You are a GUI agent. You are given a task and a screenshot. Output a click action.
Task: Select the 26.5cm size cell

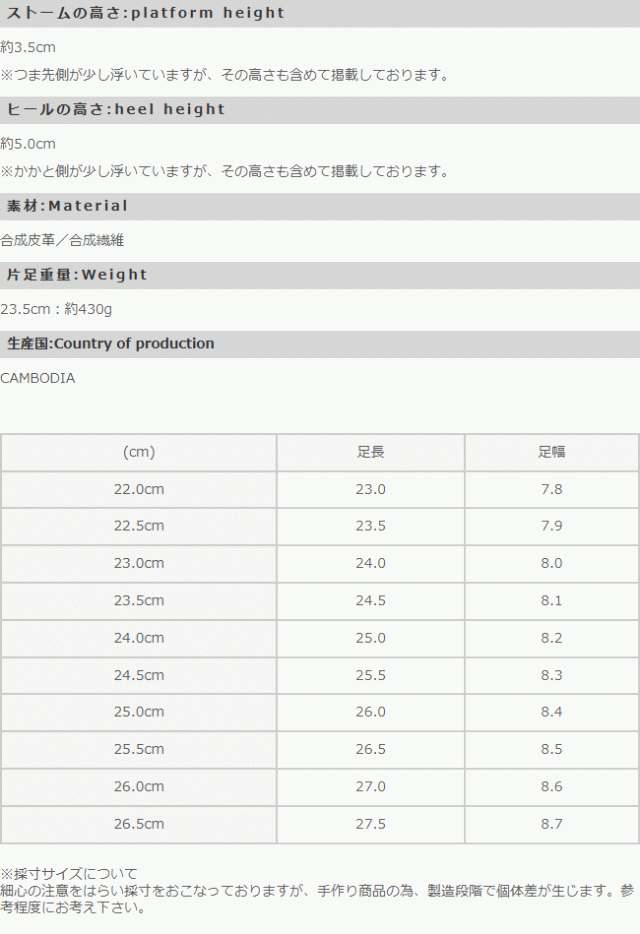(139, 824)
